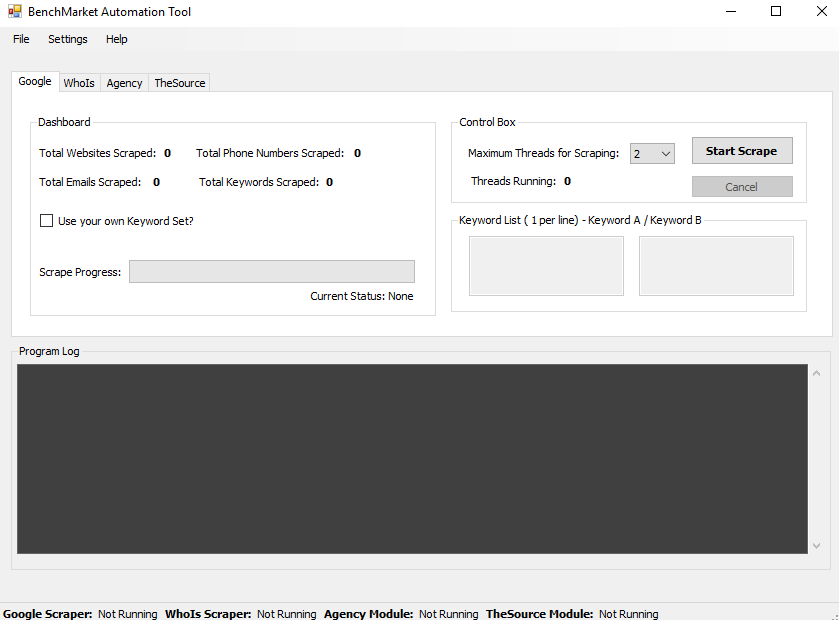Click Total Emails Scraped label
The height and width of the screenshot is (620, 839).
[x=90, y=182]
